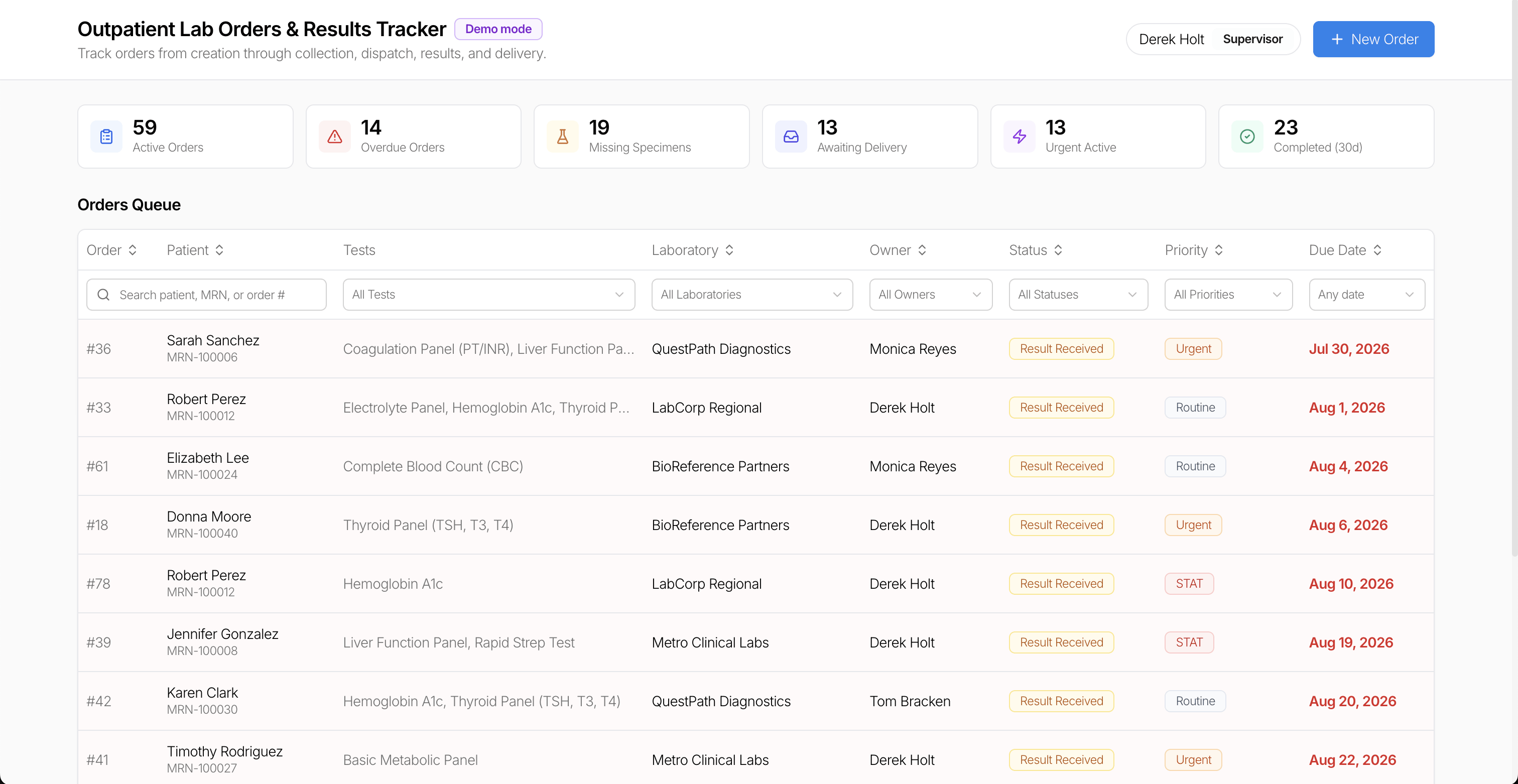Viewport: 1518px width, 784px height.
Task: Click the Missing Specimens flask icon
Action: click(x=563, y=137)
